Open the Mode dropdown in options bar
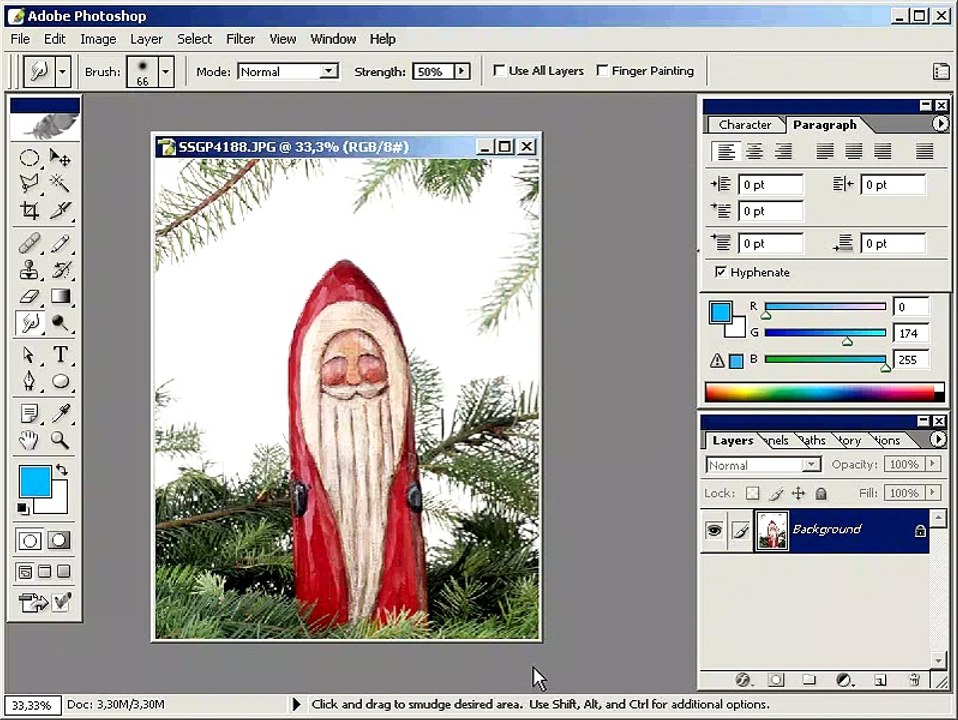Image resolution: width=958 pixels, height=720 pixels. 329,72
